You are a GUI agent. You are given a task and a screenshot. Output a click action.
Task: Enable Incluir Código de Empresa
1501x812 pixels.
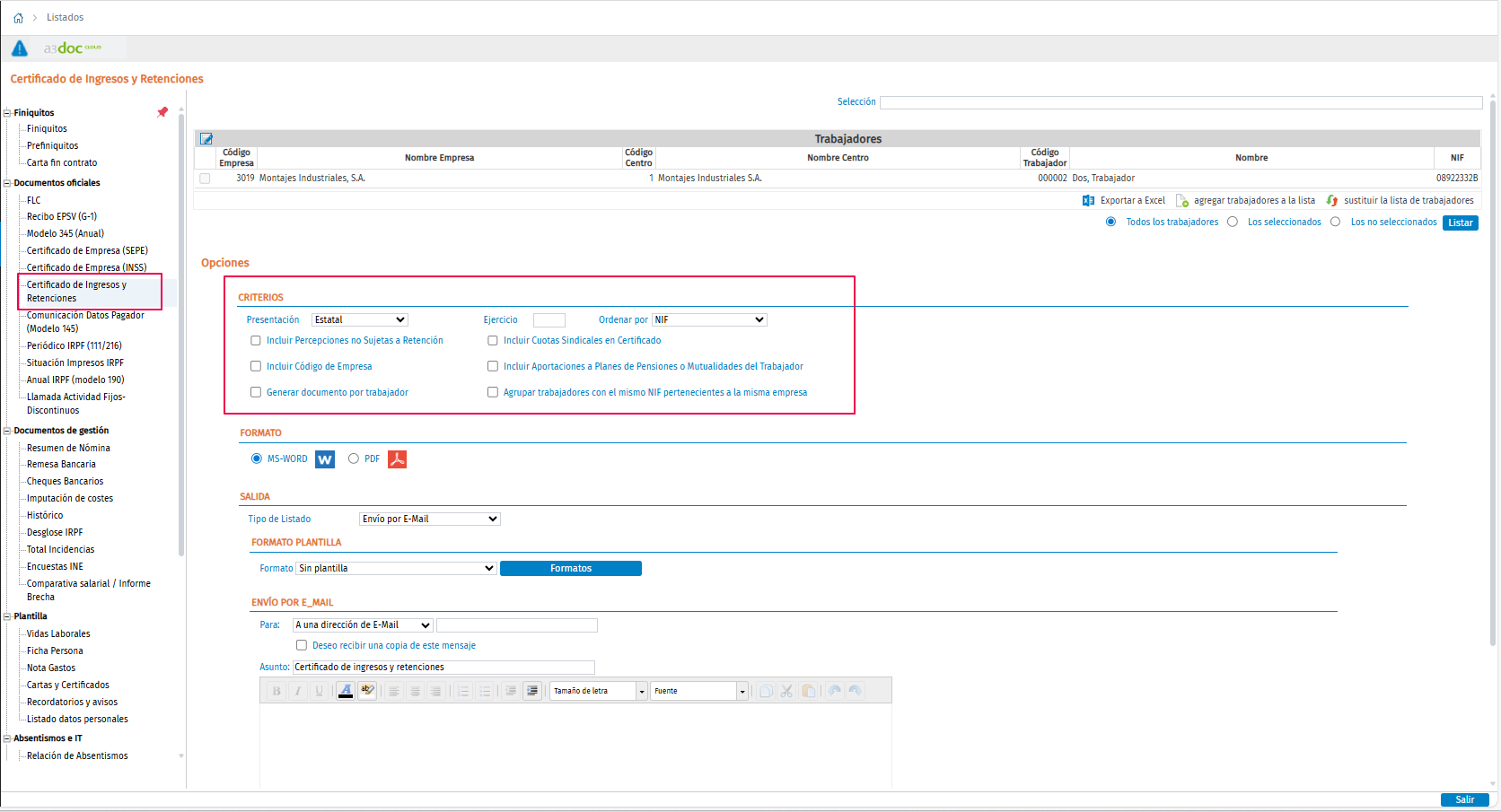[256, 367]
